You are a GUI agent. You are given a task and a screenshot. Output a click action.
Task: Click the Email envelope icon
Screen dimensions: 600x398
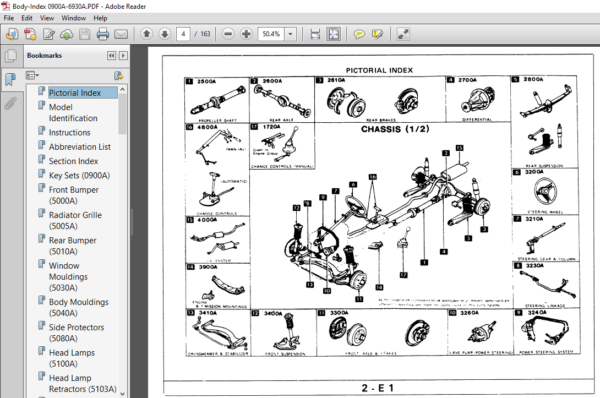121,34
